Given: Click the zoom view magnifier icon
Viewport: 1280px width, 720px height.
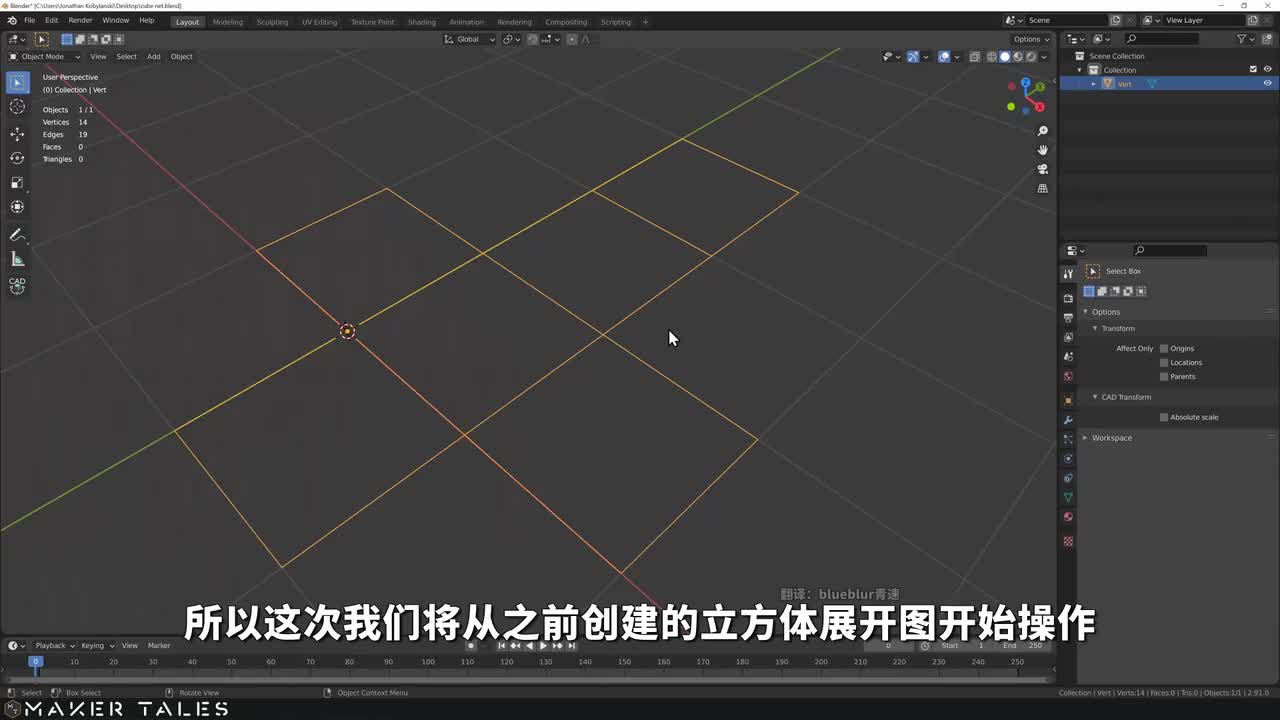Looking at the screenshot, I should (1042, 131).
